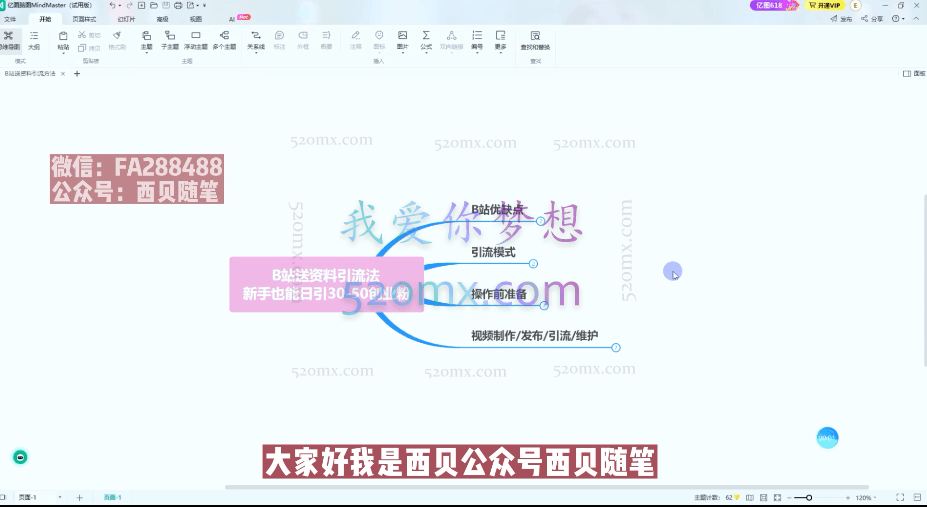Open Find and Replace (查找和替换)
Image resolution: width=927 pixels, height=507 pixels.
coord(535,40)
